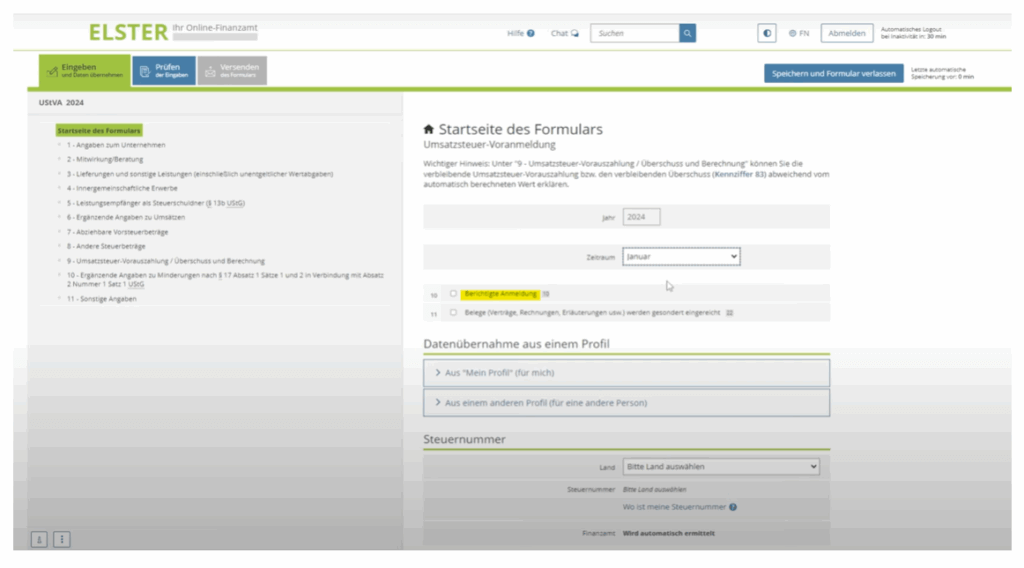Open the Land selection dropdown
1024x568 pixels.
click(x=720, y=467)
